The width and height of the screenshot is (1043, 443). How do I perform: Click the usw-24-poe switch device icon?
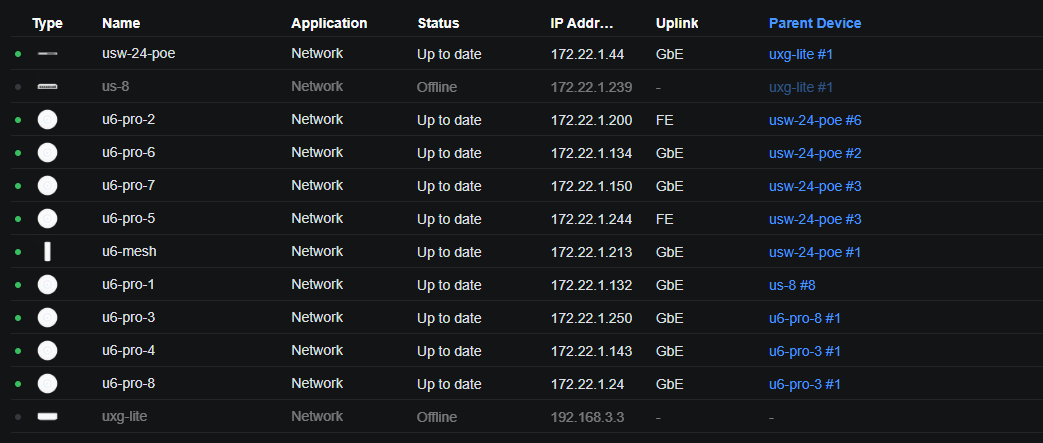tap(47, 54)
